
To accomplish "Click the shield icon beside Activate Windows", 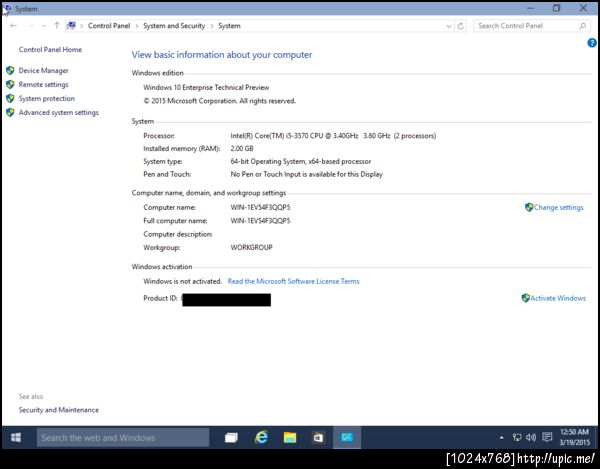I will pos(526,298).
